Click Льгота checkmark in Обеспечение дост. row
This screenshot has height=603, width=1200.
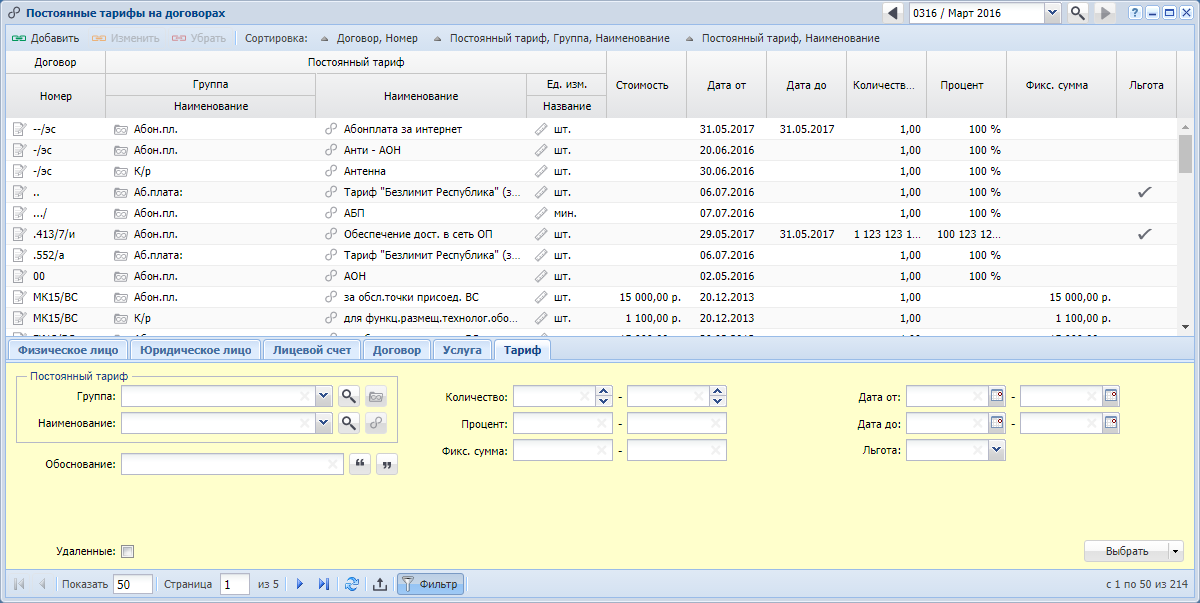coord(1145,234)
